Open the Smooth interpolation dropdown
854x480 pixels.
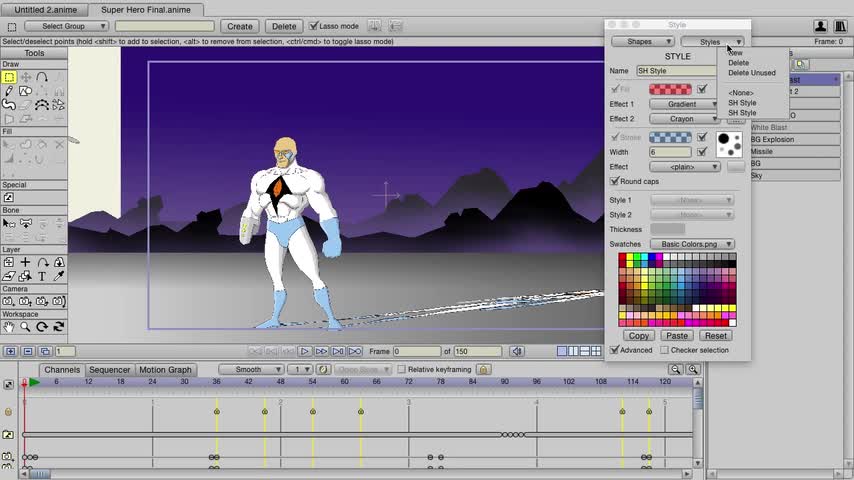[251, 369]
